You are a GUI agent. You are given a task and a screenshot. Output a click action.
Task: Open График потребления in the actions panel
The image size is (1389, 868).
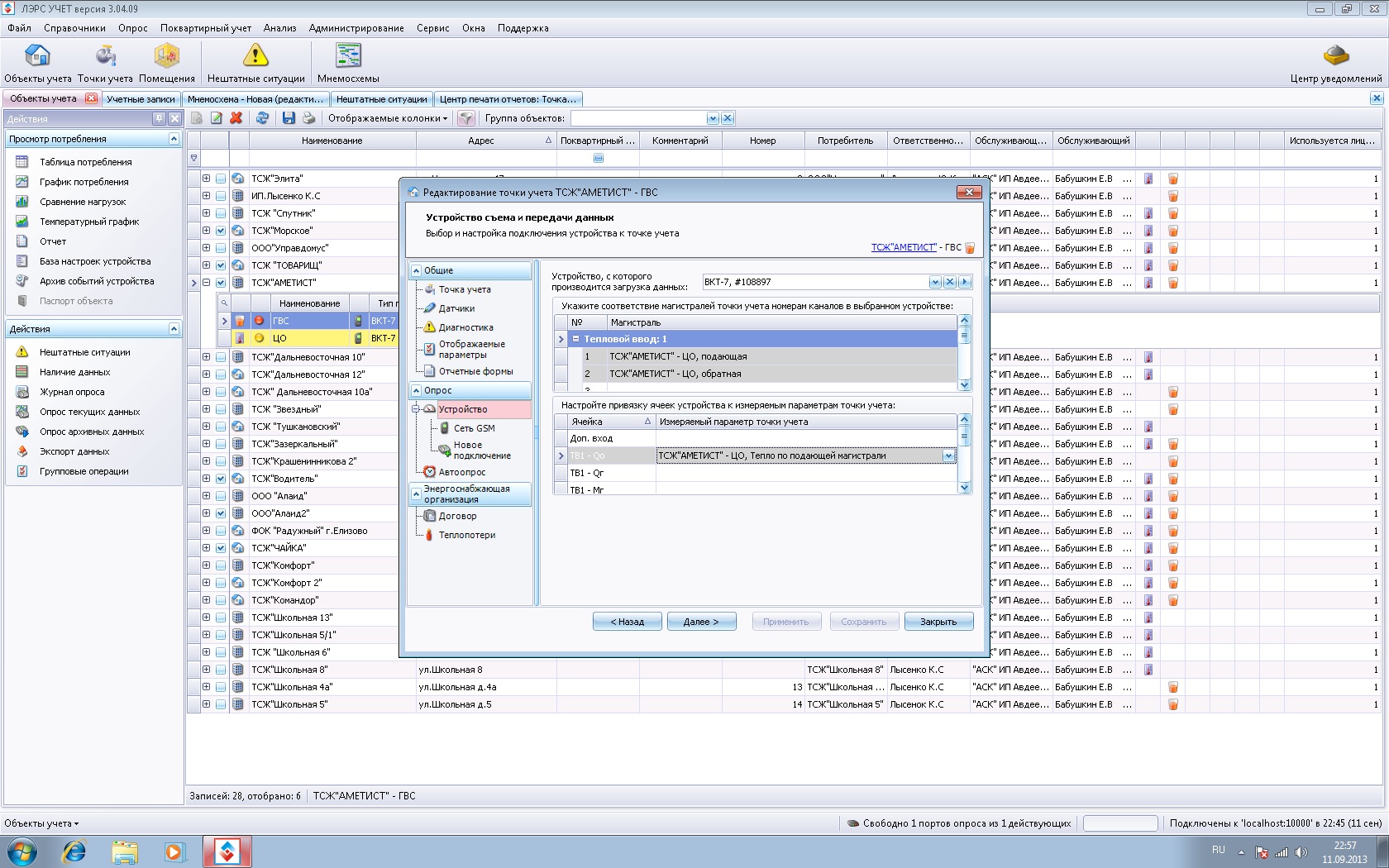pyautogui.click(x=84, y=182)
